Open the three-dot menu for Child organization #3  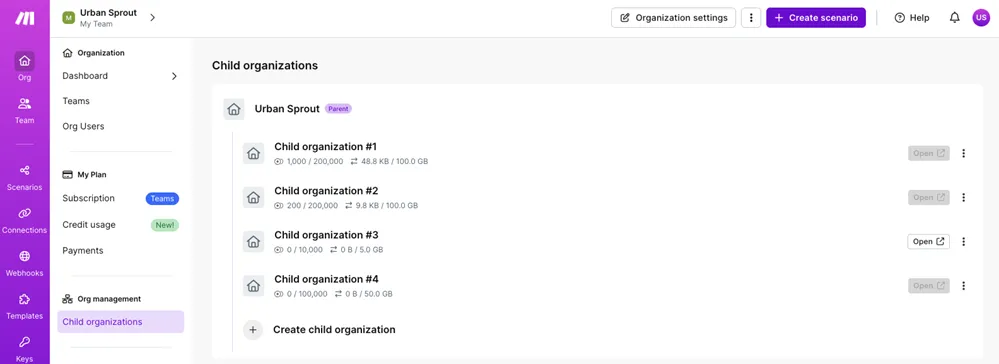(963, 242)
